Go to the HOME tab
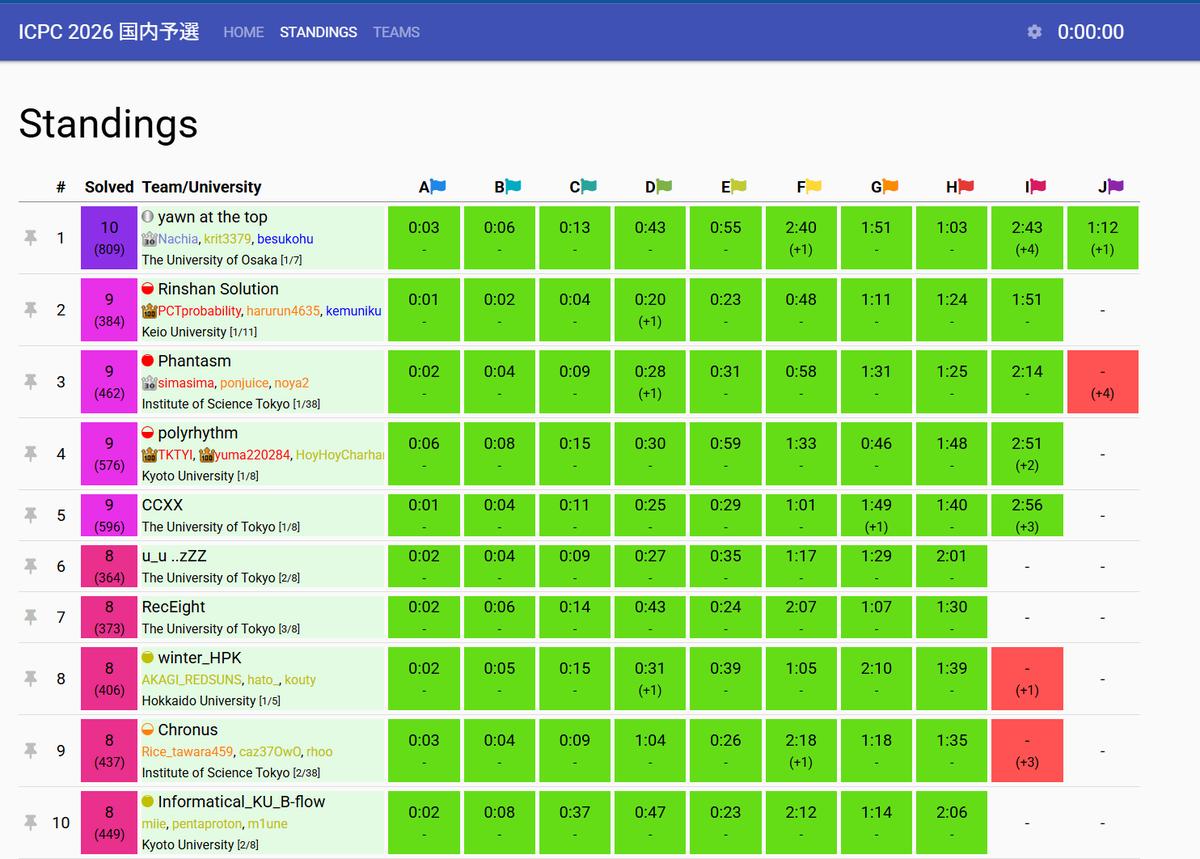Viewport: 1200px width, 859px height. click(244, 32)
